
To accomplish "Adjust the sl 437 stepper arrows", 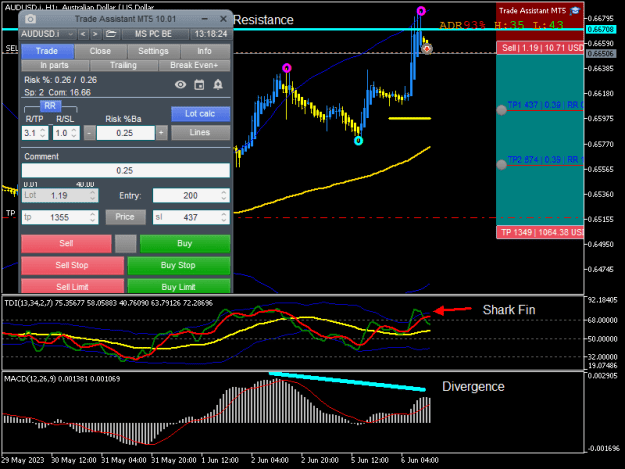I will (x=224, y=217).
